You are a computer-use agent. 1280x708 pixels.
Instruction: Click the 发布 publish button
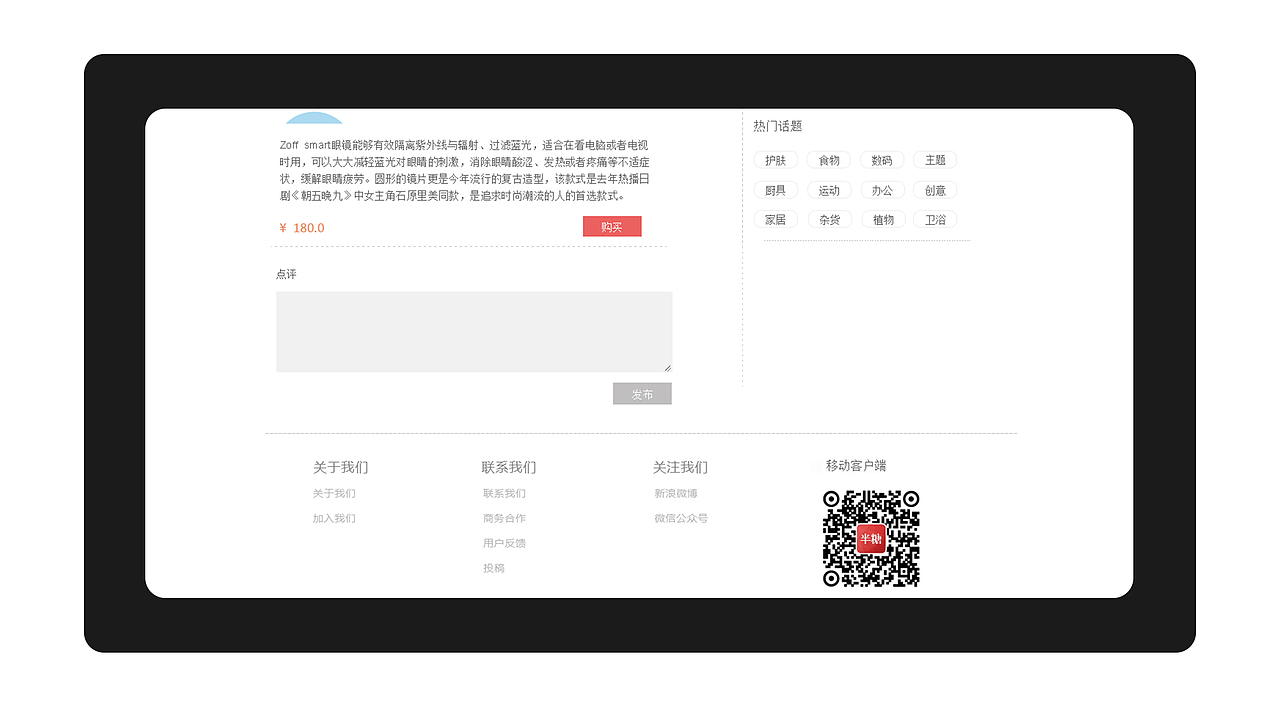tap(642, 393)
